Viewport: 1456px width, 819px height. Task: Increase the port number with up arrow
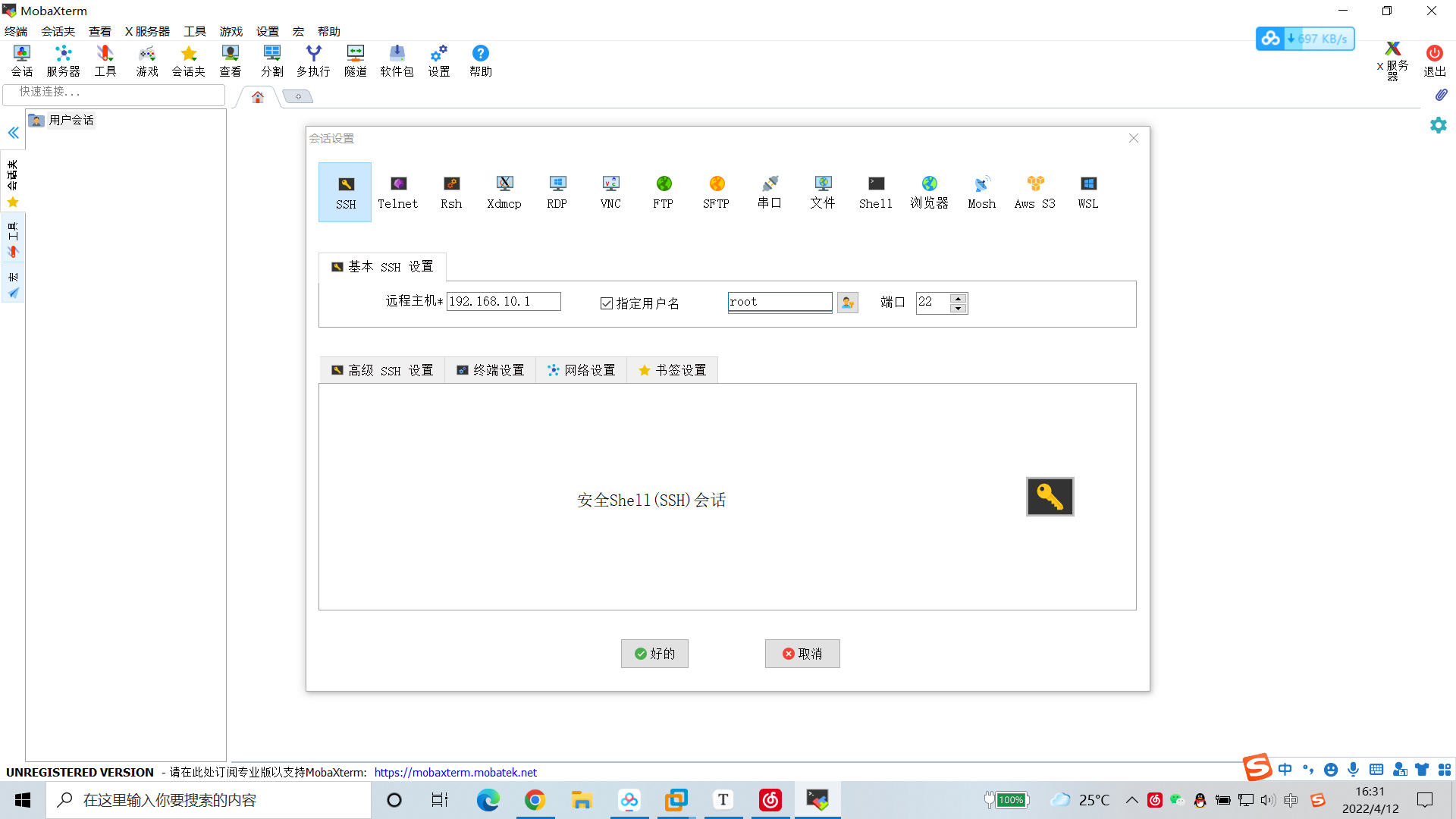959,298
